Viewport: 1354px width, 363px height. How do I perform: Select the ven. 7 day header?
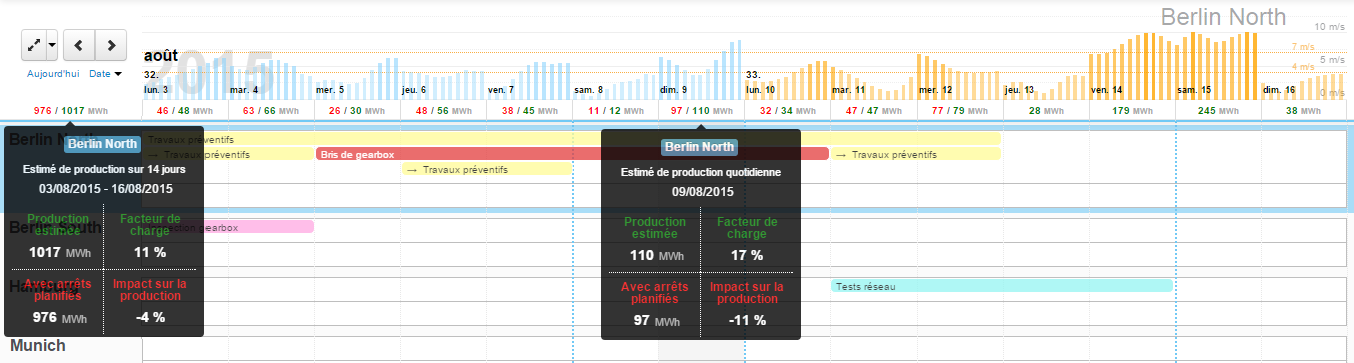502,90
